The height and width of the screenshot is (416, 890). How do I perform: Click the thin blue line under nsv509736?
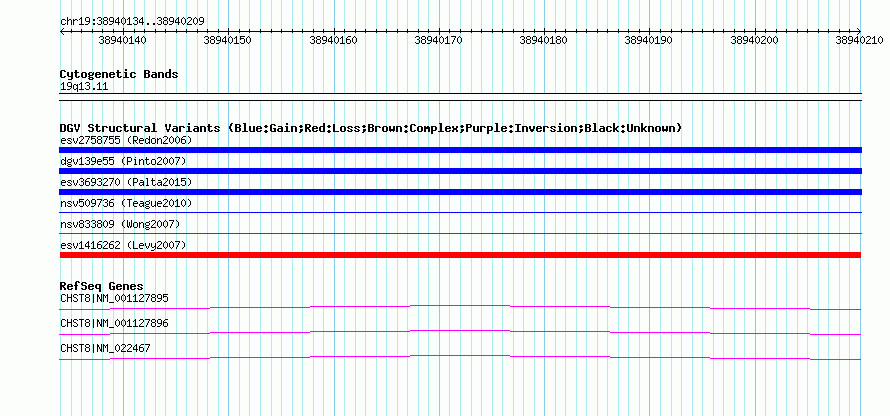[x=460, y=212]
